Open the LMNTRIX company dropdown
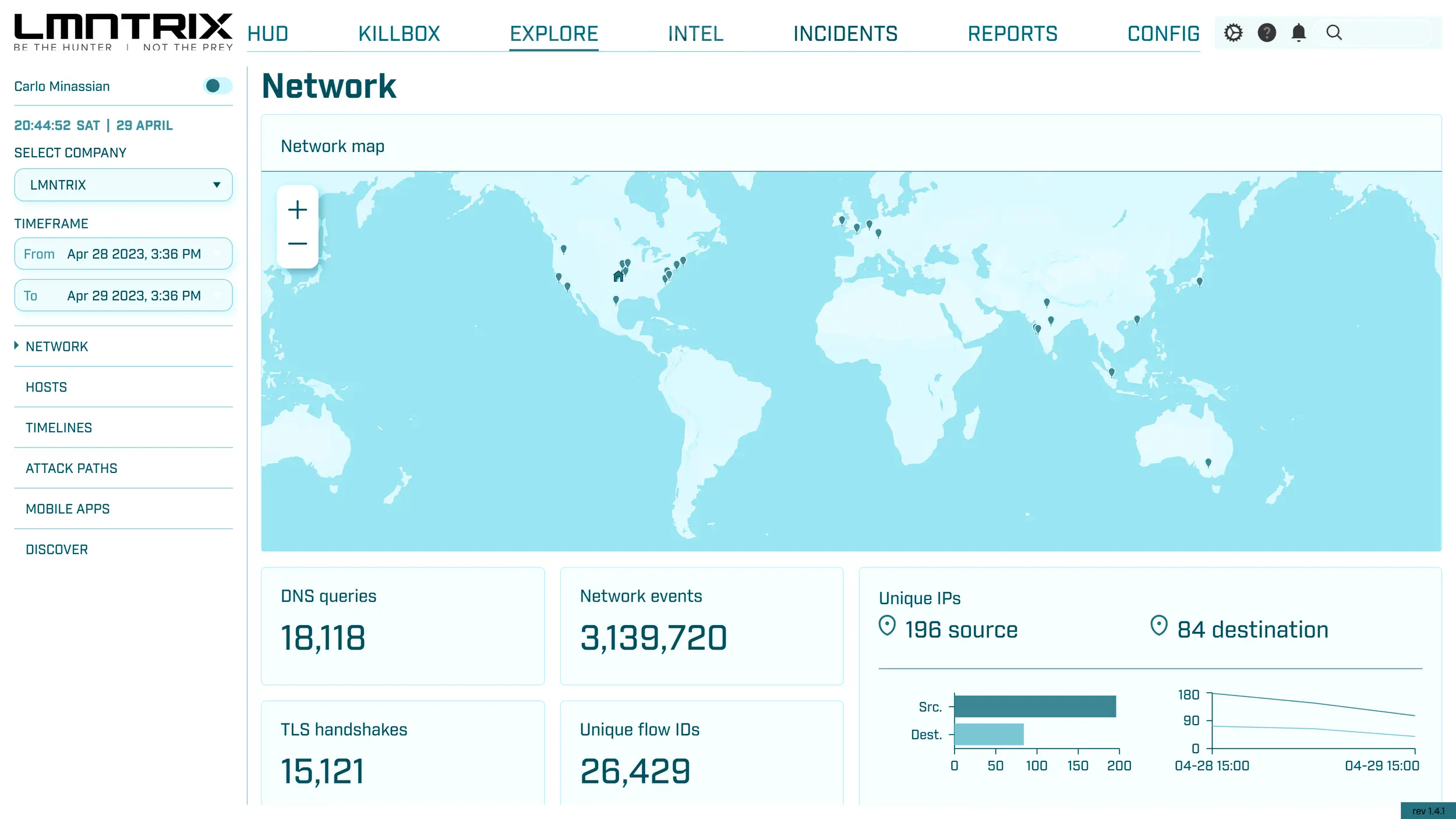Image resolution: width=1456 pixels, height=819 pixels. [123, 185]
